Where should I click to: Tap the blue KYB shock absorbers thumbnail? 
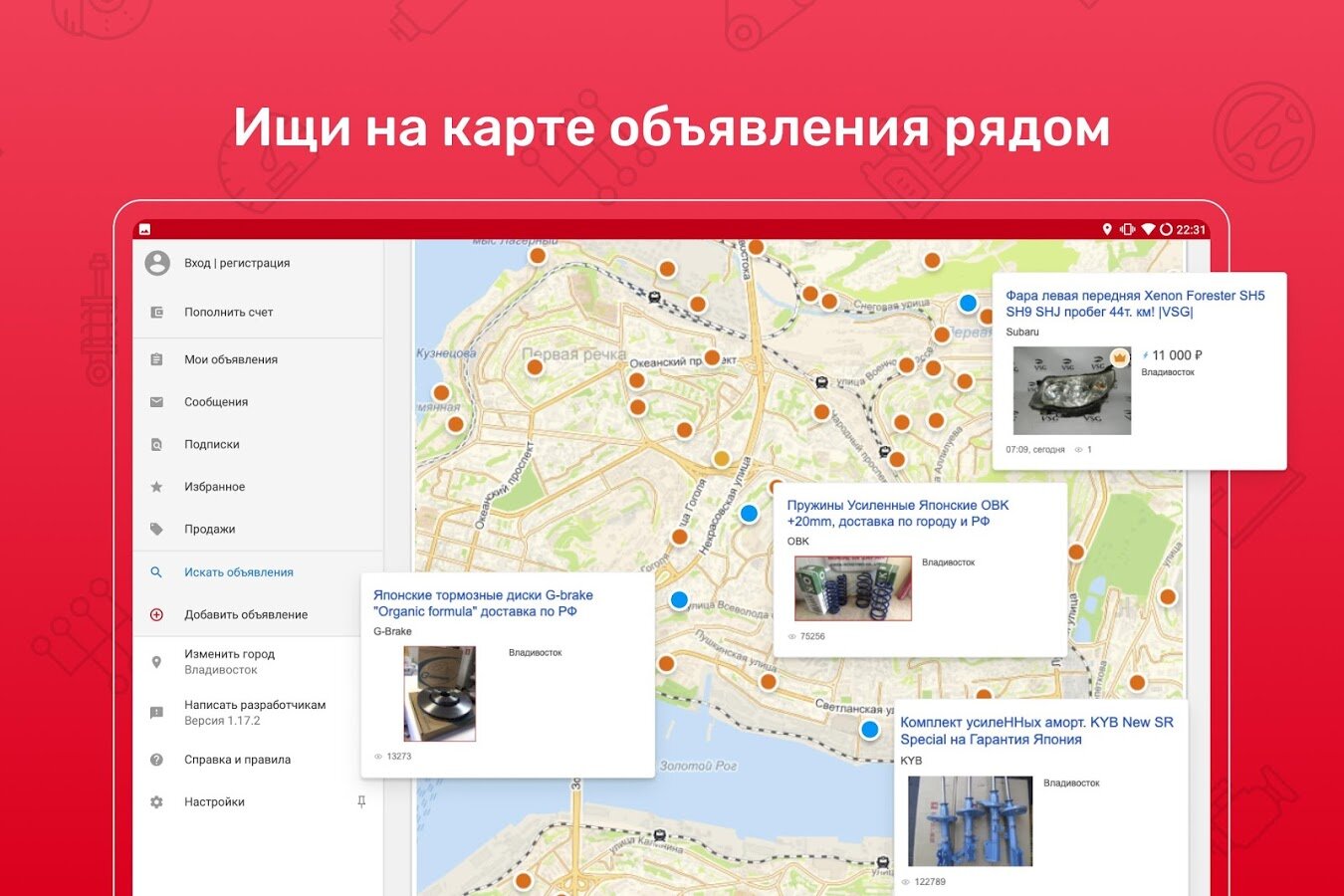970,821
